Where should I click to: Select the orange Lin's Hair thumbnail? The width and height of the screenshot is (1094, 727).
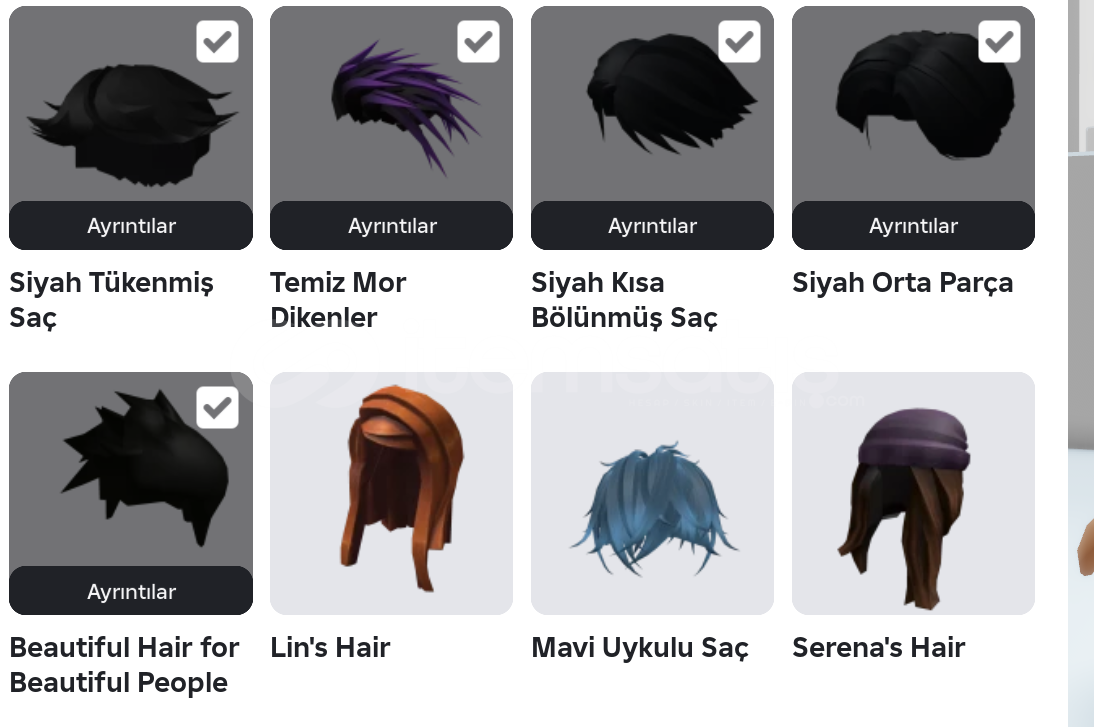pos(391,493)
